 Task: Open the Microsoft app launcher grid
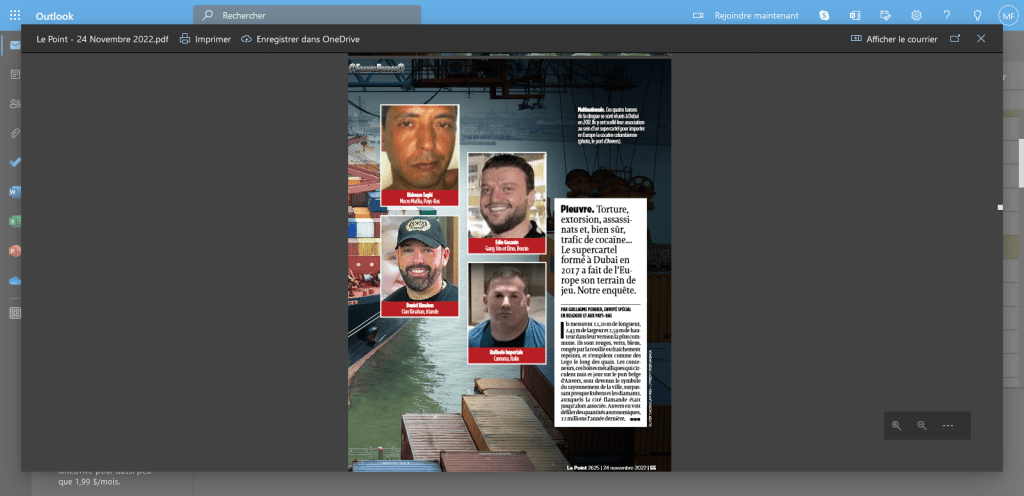click(15, 16)
